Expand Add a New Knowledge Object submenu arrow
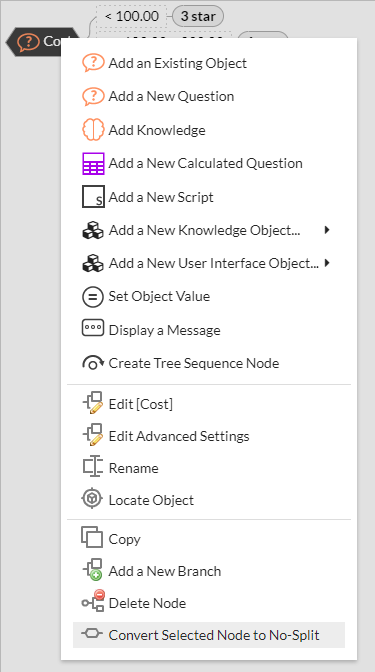Viewport: 375px width, 672px height. pyautogui.click(x=327, y=230)
